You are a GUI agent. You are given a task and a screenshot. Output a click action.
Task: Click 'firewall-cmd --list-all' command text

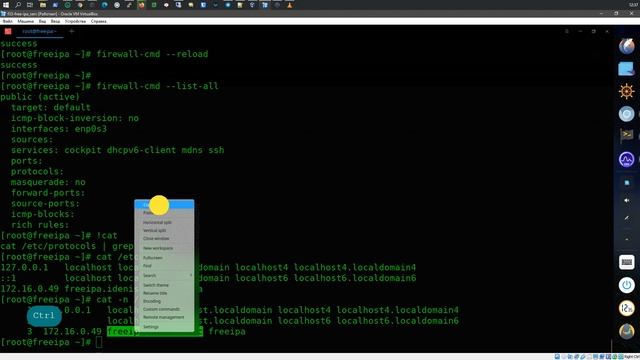point(157,86)
